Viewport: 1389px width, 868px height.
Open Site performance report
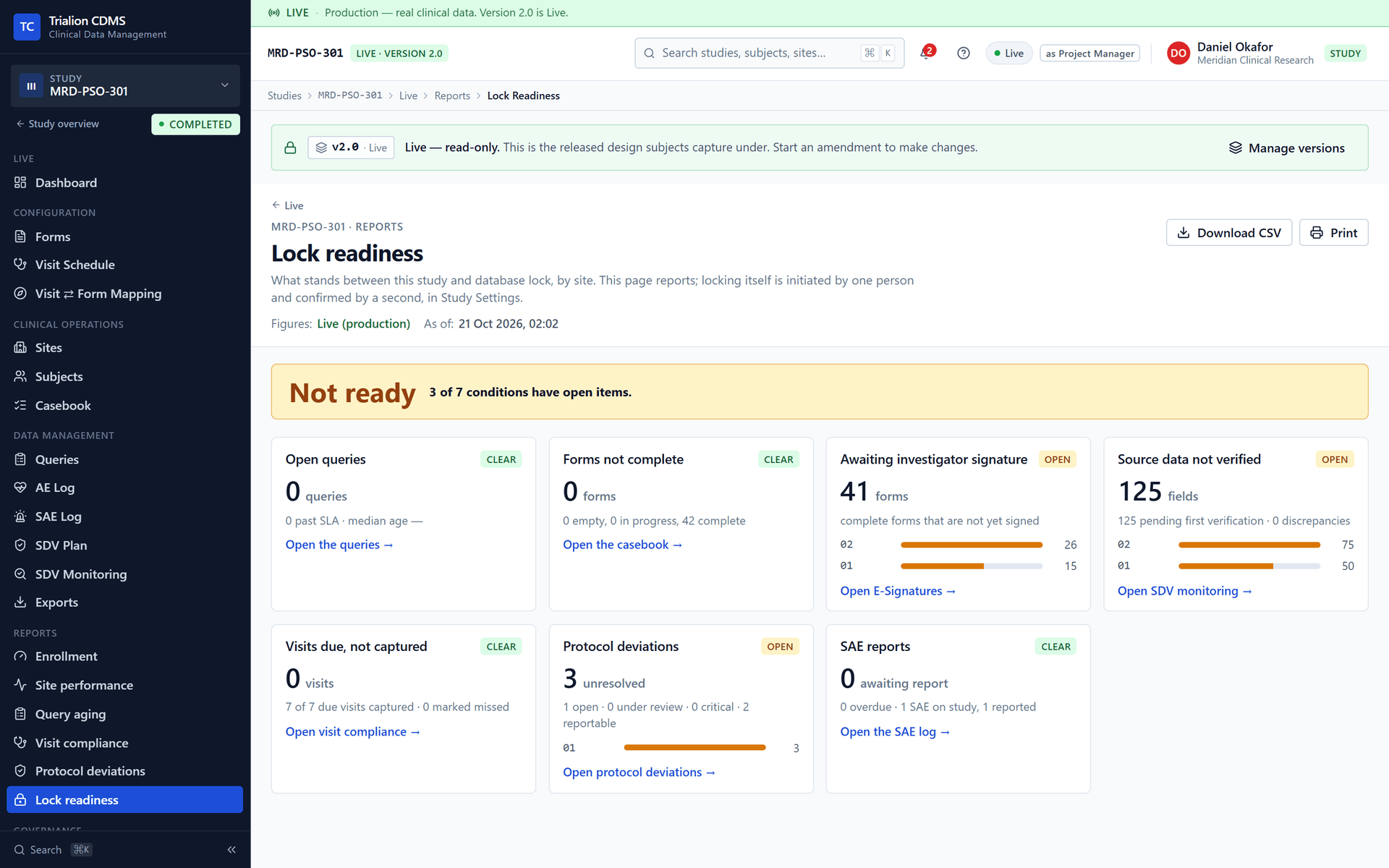click(x=124, y=685)
